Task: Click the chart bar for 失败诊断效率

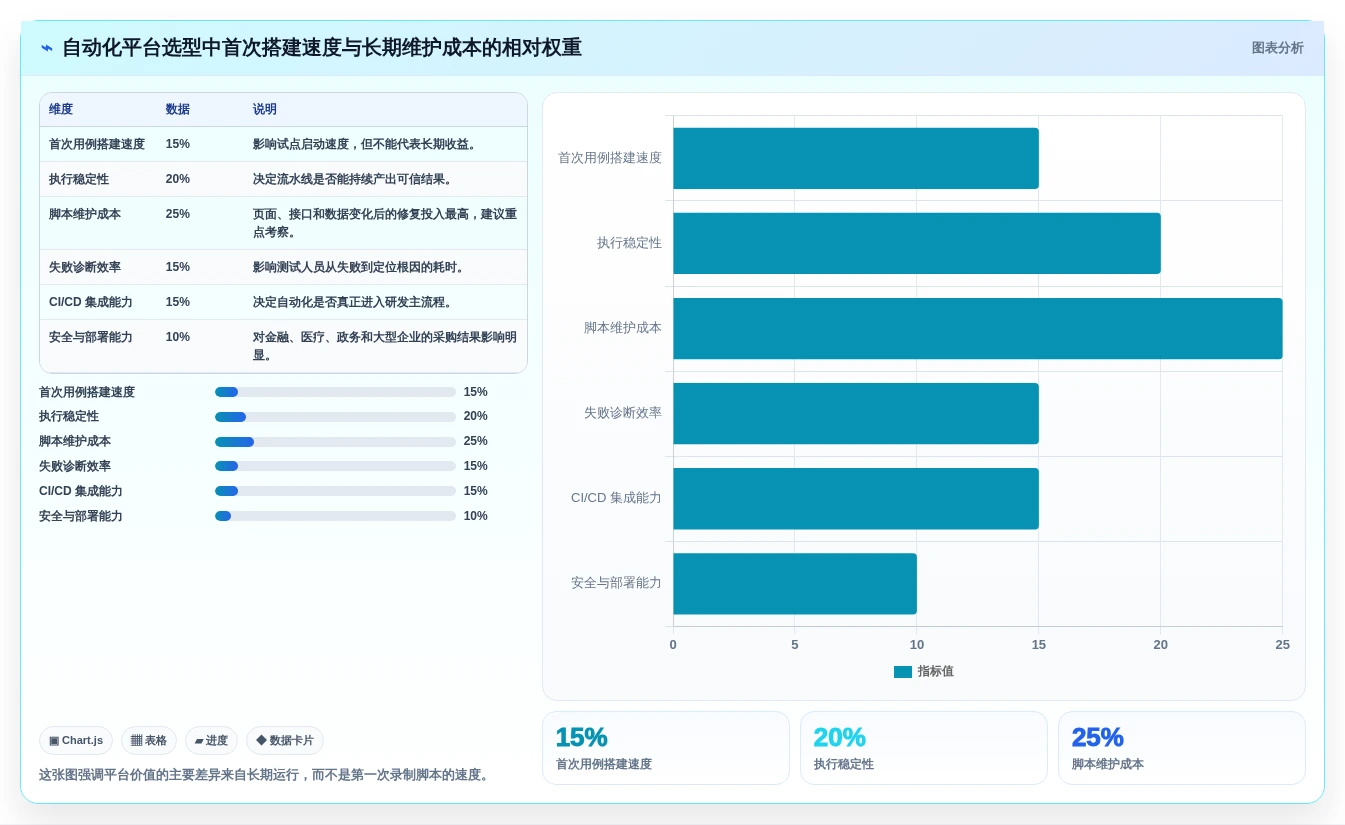Action: tap(856, 413)
